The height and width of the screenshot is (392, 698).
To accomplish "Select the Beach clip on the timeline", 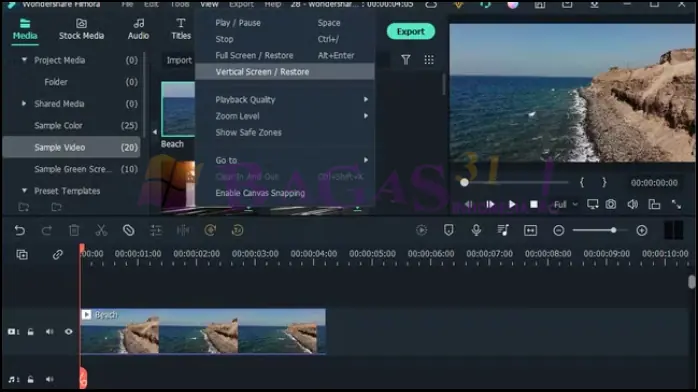I will tap(203, 331).
